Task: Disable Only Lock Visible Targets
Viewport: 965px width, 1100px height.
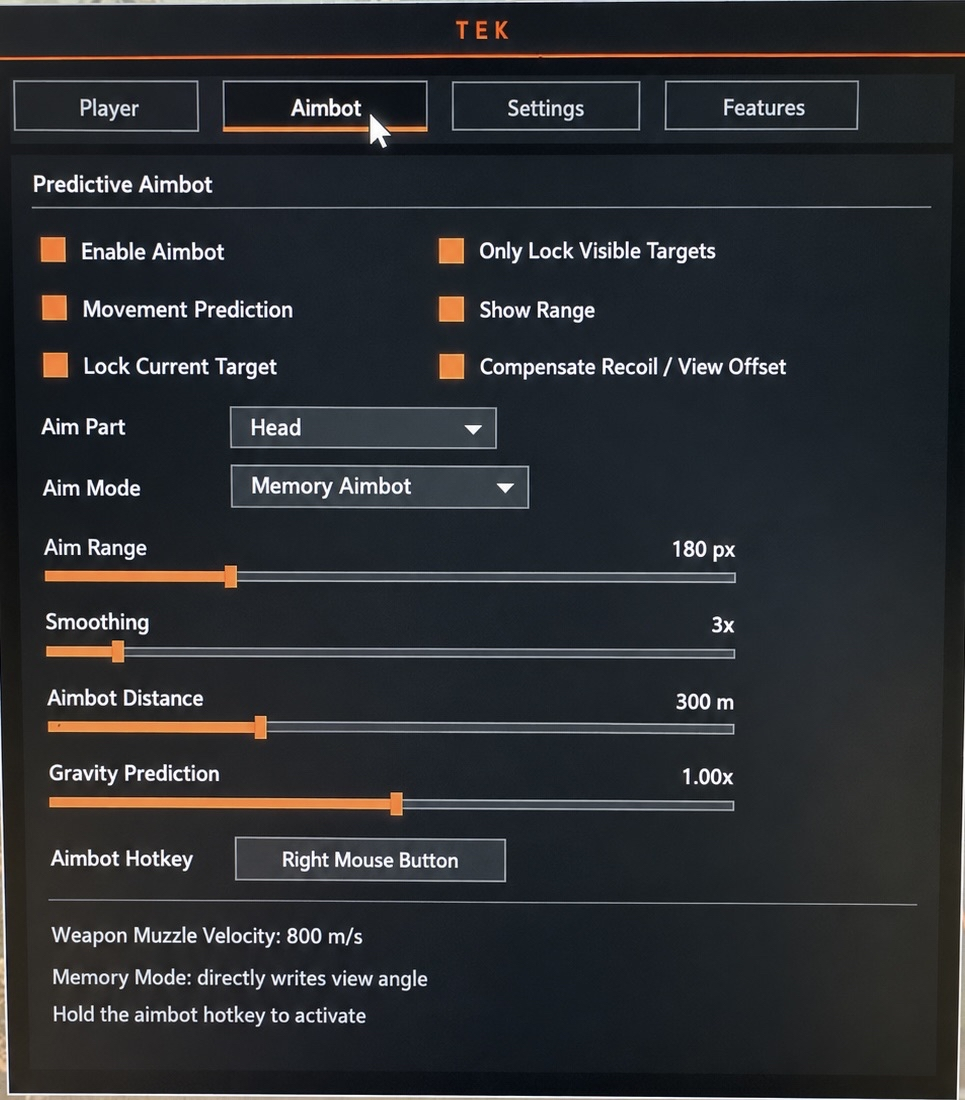Action: 451,250
